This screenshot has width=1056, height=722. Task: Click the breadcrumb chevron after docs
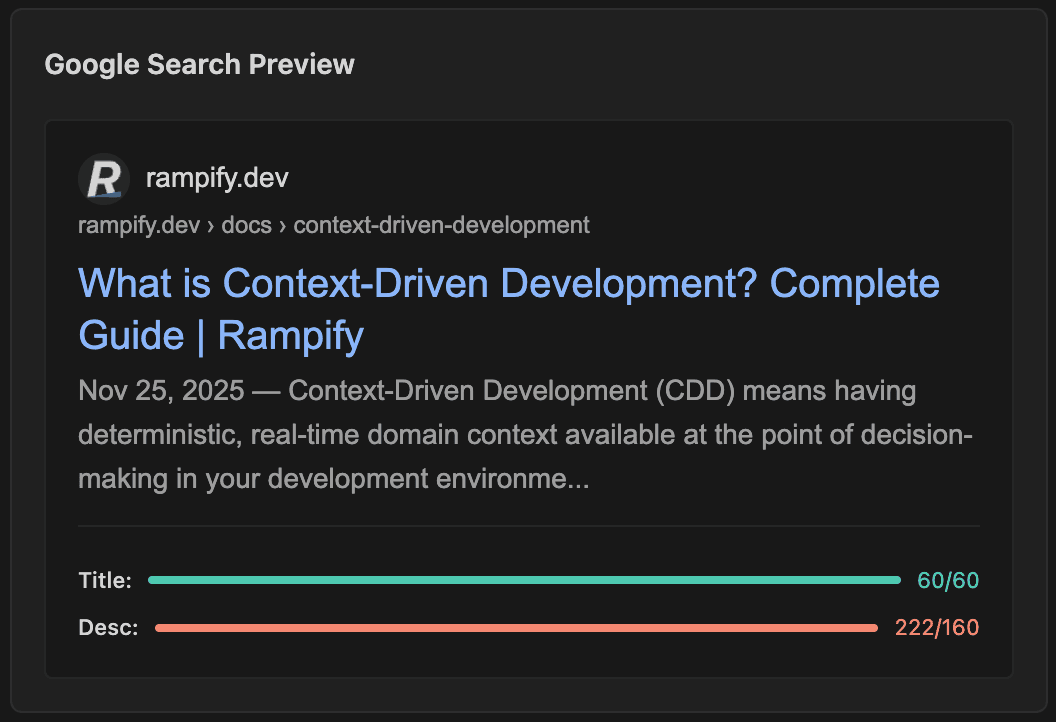click(283, 225)
